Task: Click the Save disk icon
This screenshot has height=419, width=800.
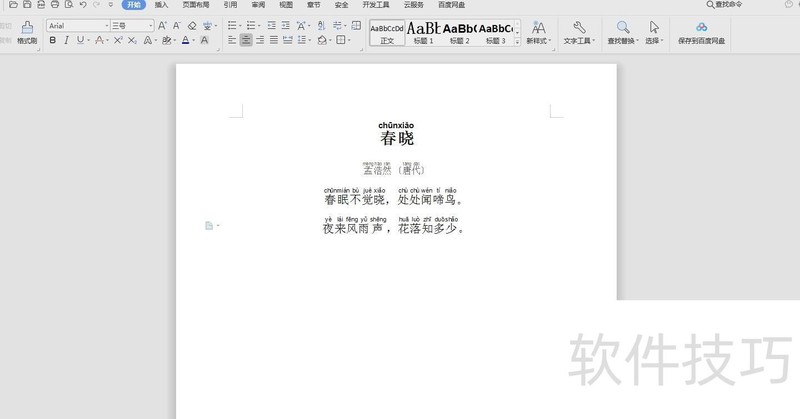Action: point(27,5)
